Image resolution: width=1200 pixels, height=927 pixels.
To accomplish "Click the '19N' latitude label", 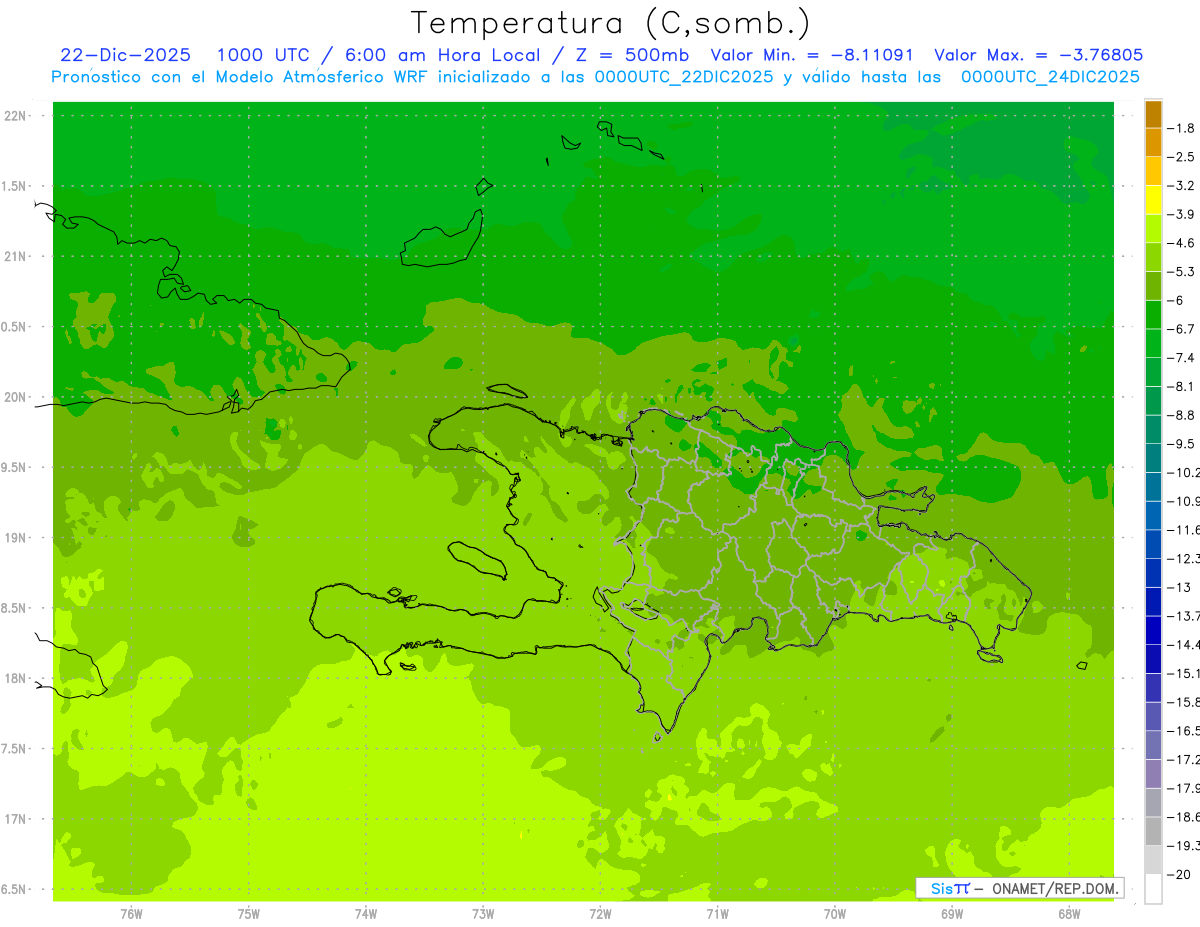I will (16, 538).
